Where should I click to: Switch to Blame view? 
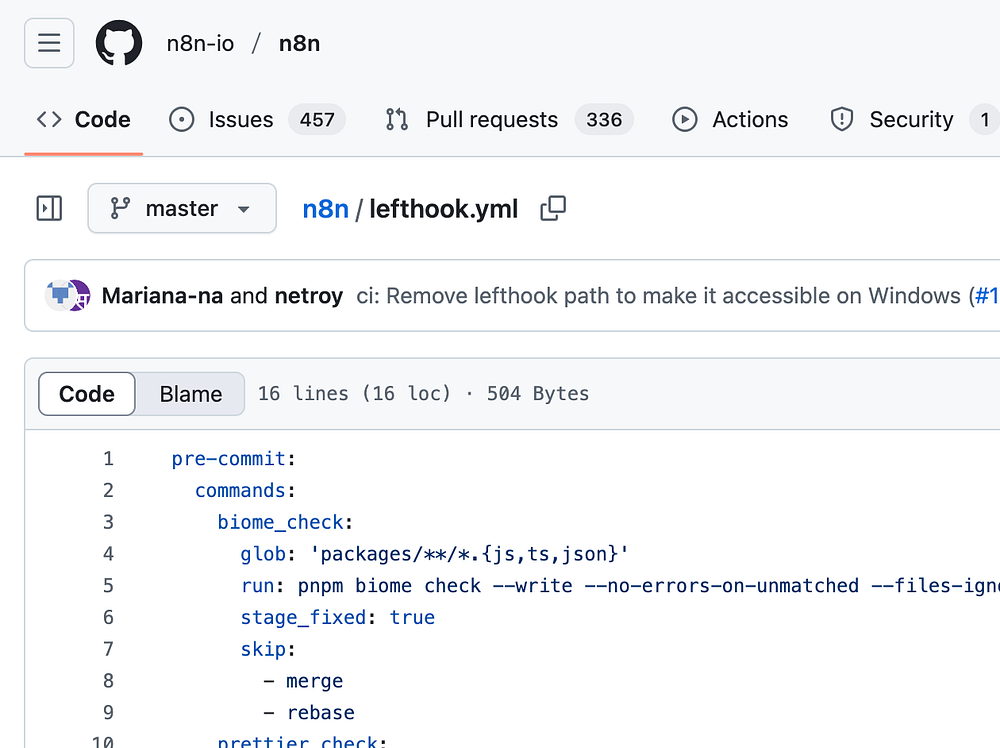tap(191, 394)
